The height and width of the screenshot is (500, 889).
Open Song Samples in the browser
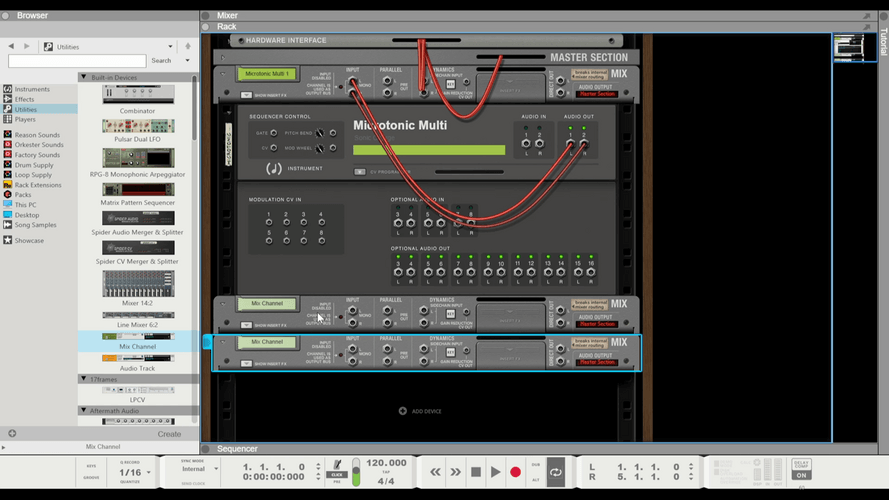click(x=35, y=224)
